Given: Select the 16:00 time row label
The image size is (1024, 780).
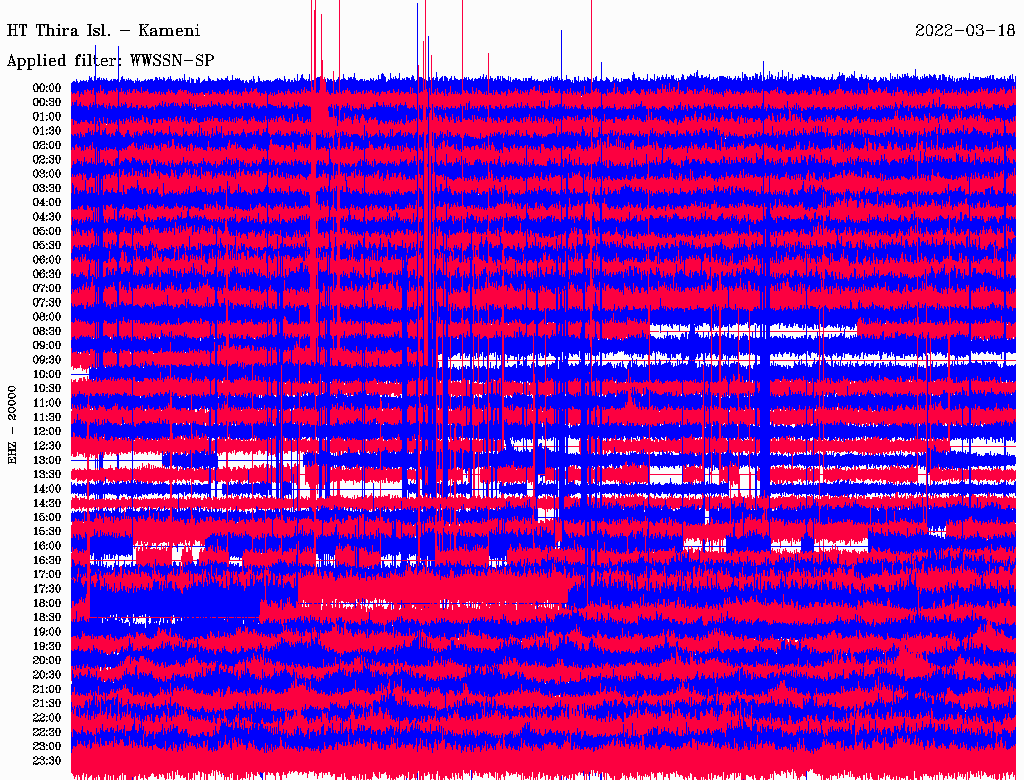Looking at the screenshot, I should click(x=47, y=546).
